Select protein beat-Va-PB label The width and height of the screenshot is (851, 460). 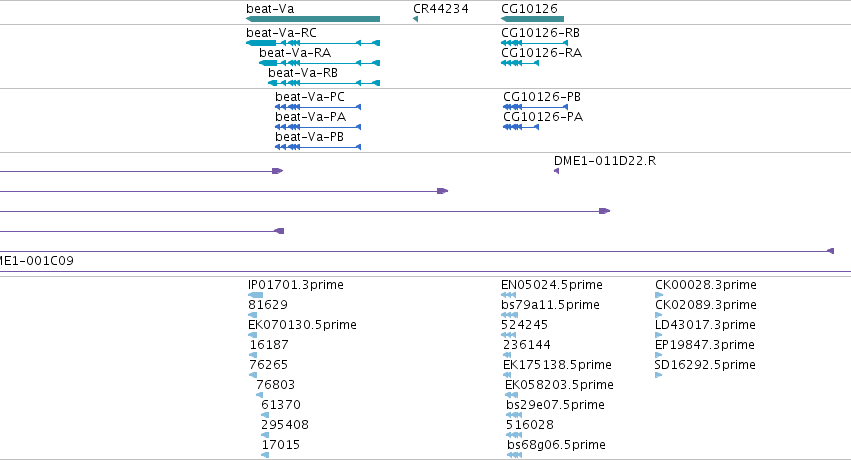coord(309,137)
